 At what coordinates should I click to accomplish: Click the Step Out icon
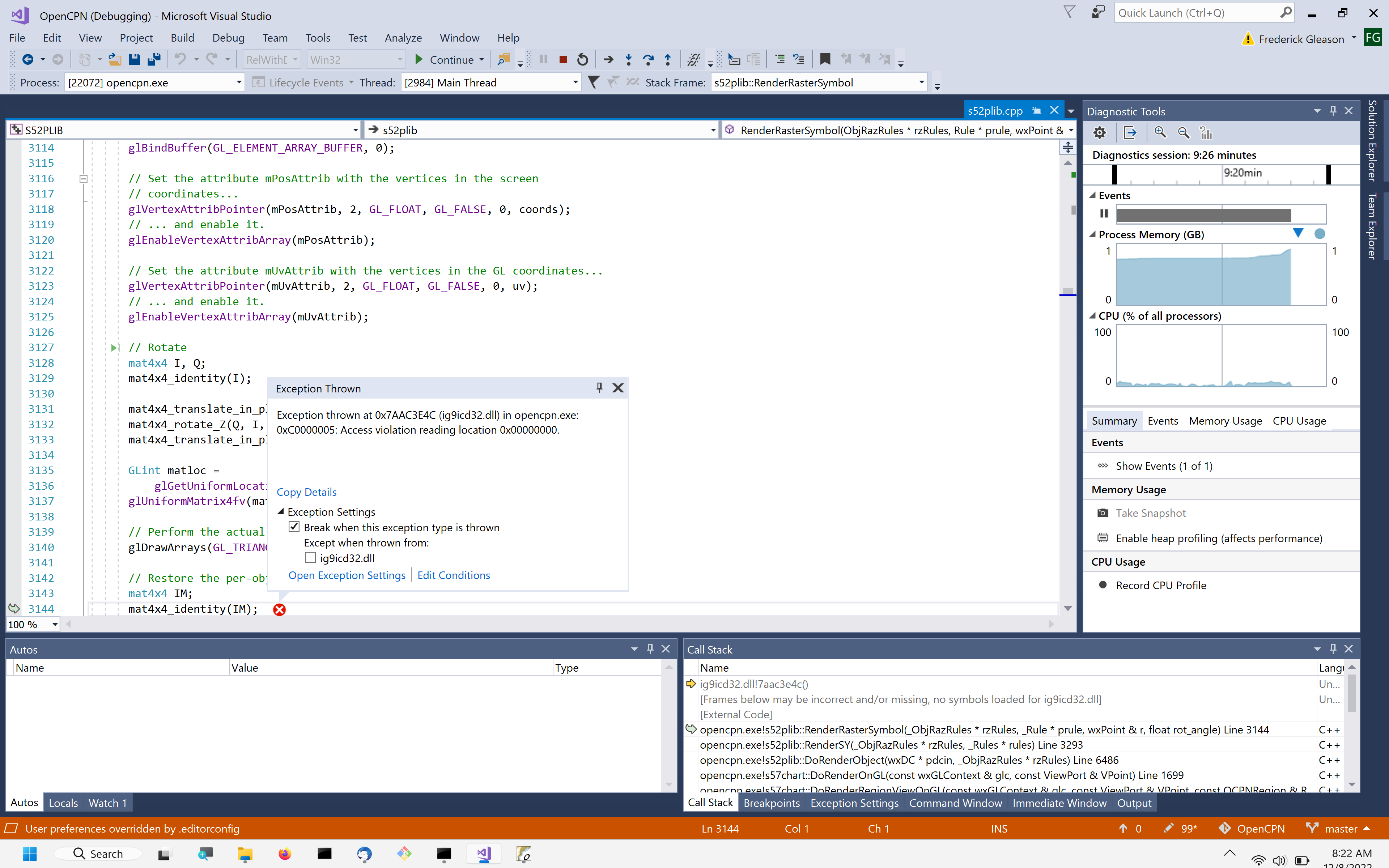click(x=667, y=59)
